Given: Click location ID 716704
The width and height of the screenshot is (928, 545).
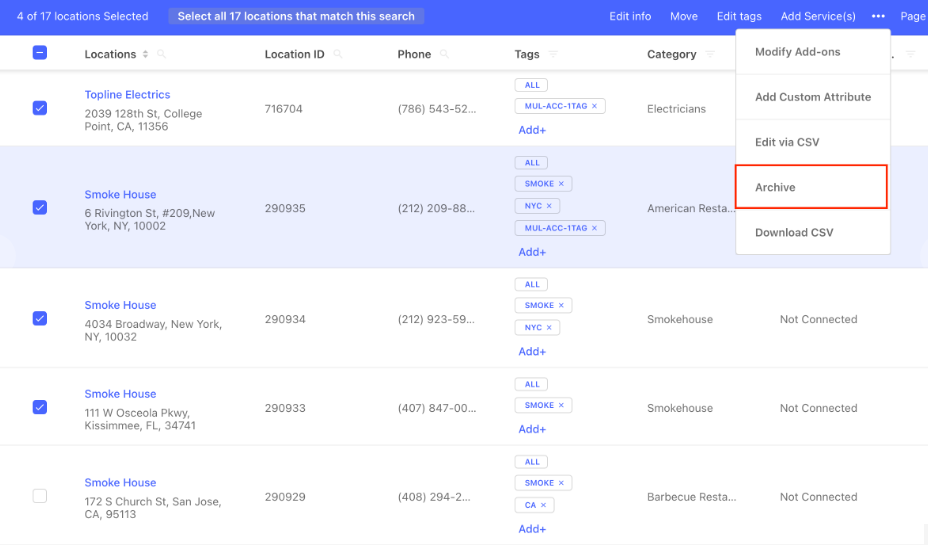Looking at the screenshot, I should tap(283, 109).
